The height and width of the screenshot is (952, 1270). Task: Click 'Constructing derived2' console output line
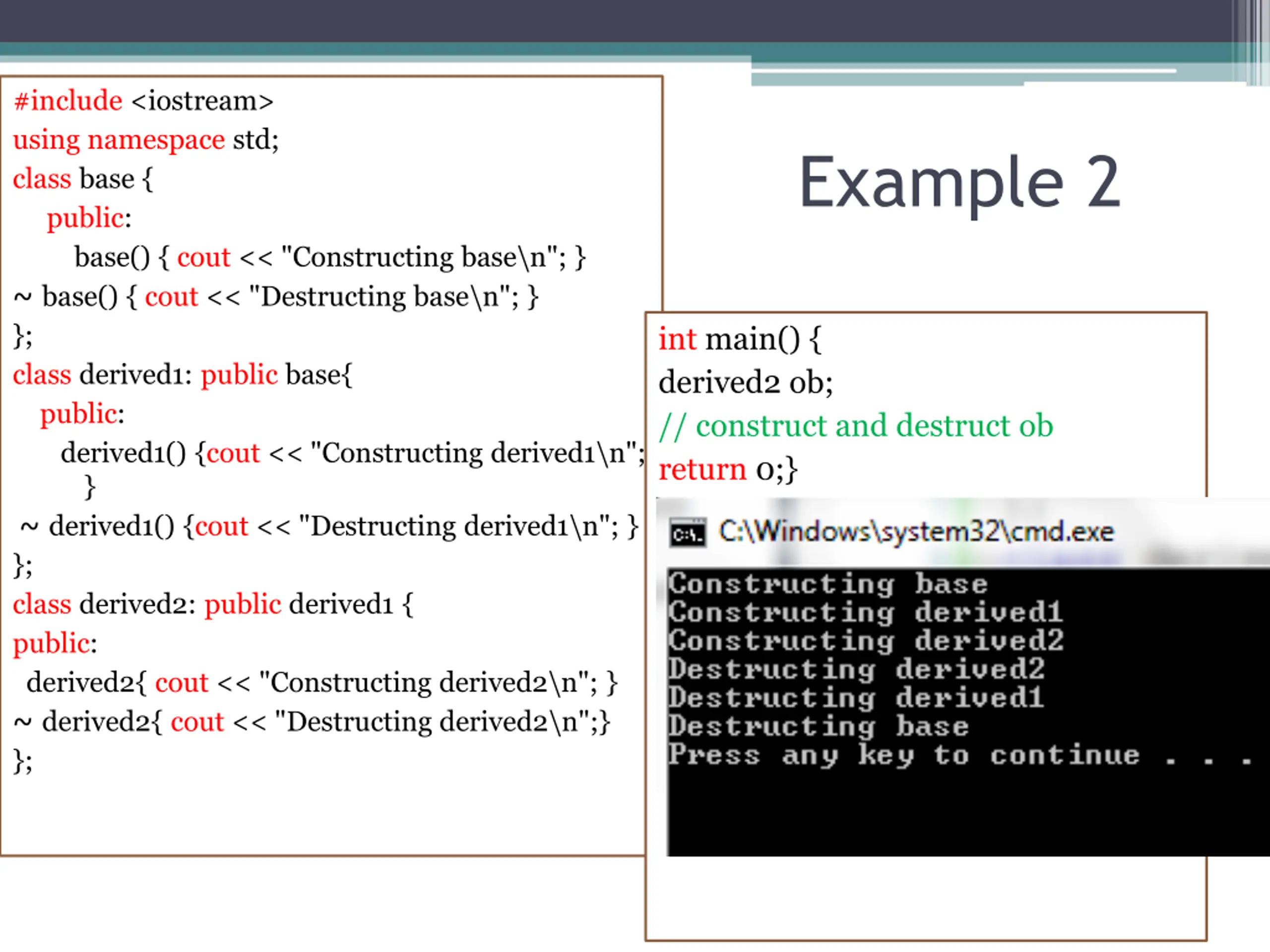[866, 641]
